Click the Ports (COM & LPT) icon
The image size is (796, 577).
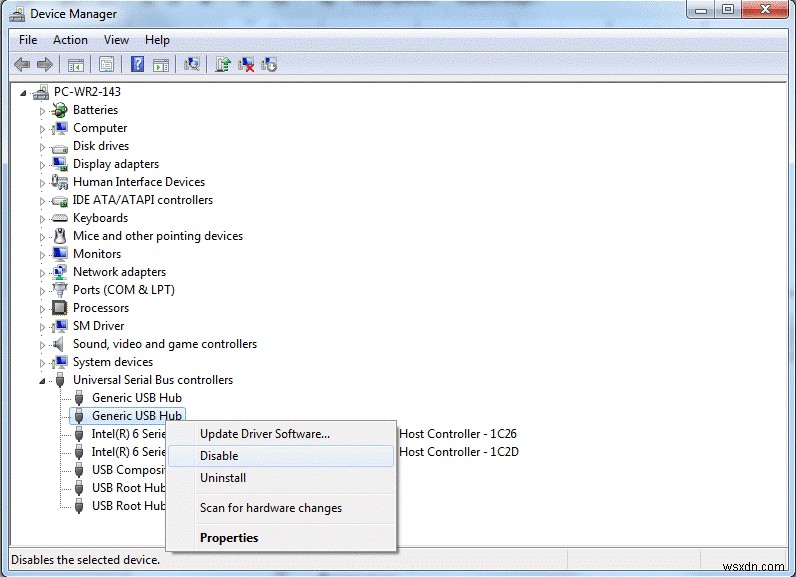click(x=59, y=290)
